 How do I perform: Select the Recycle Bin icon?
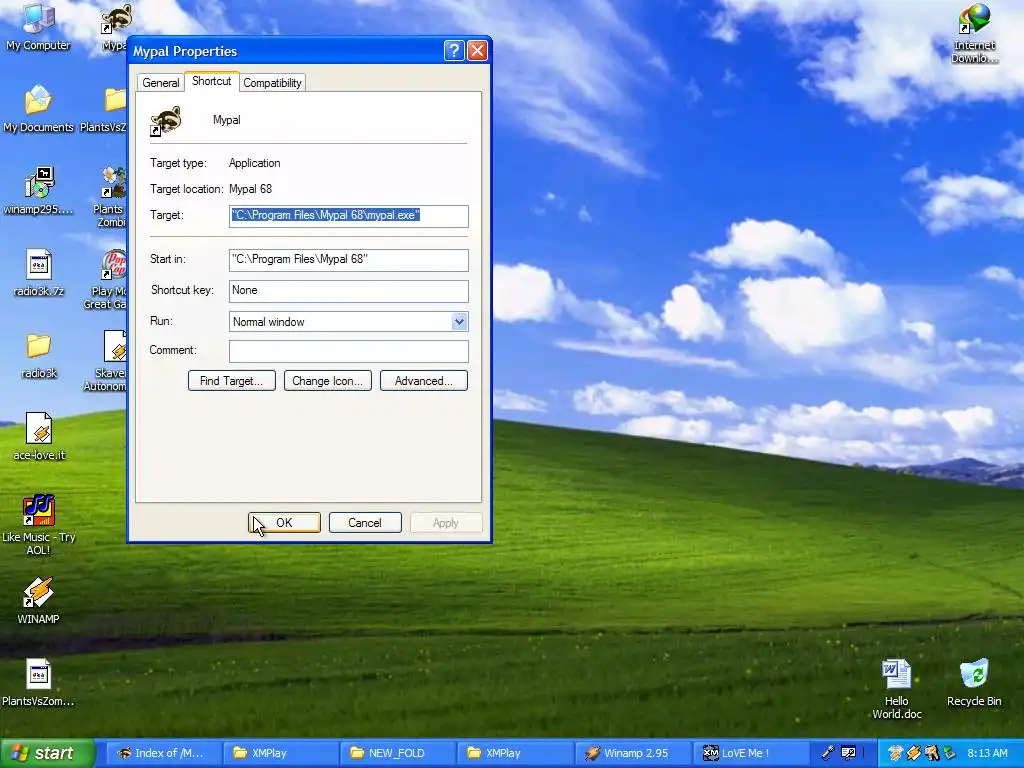(x=974, y=682)
